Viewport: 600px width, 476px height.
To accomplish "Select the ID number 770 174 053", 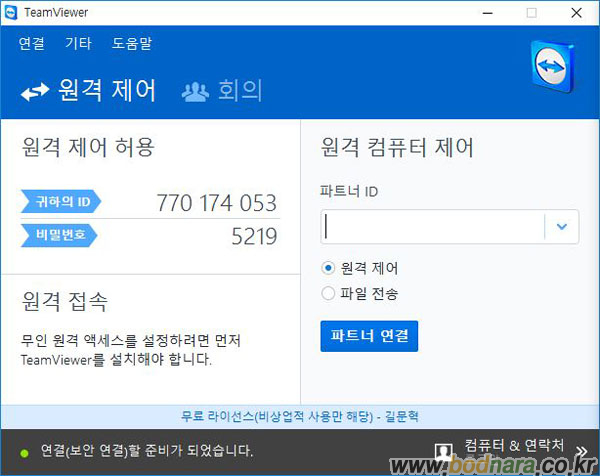I will (x=217, y=202).
